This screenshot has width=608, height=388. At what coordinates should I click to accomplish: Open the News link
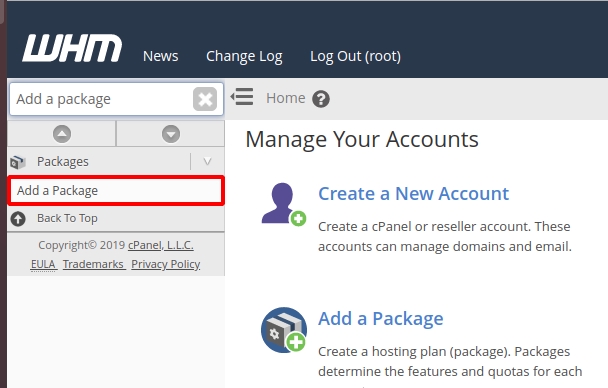coord(161,56)
